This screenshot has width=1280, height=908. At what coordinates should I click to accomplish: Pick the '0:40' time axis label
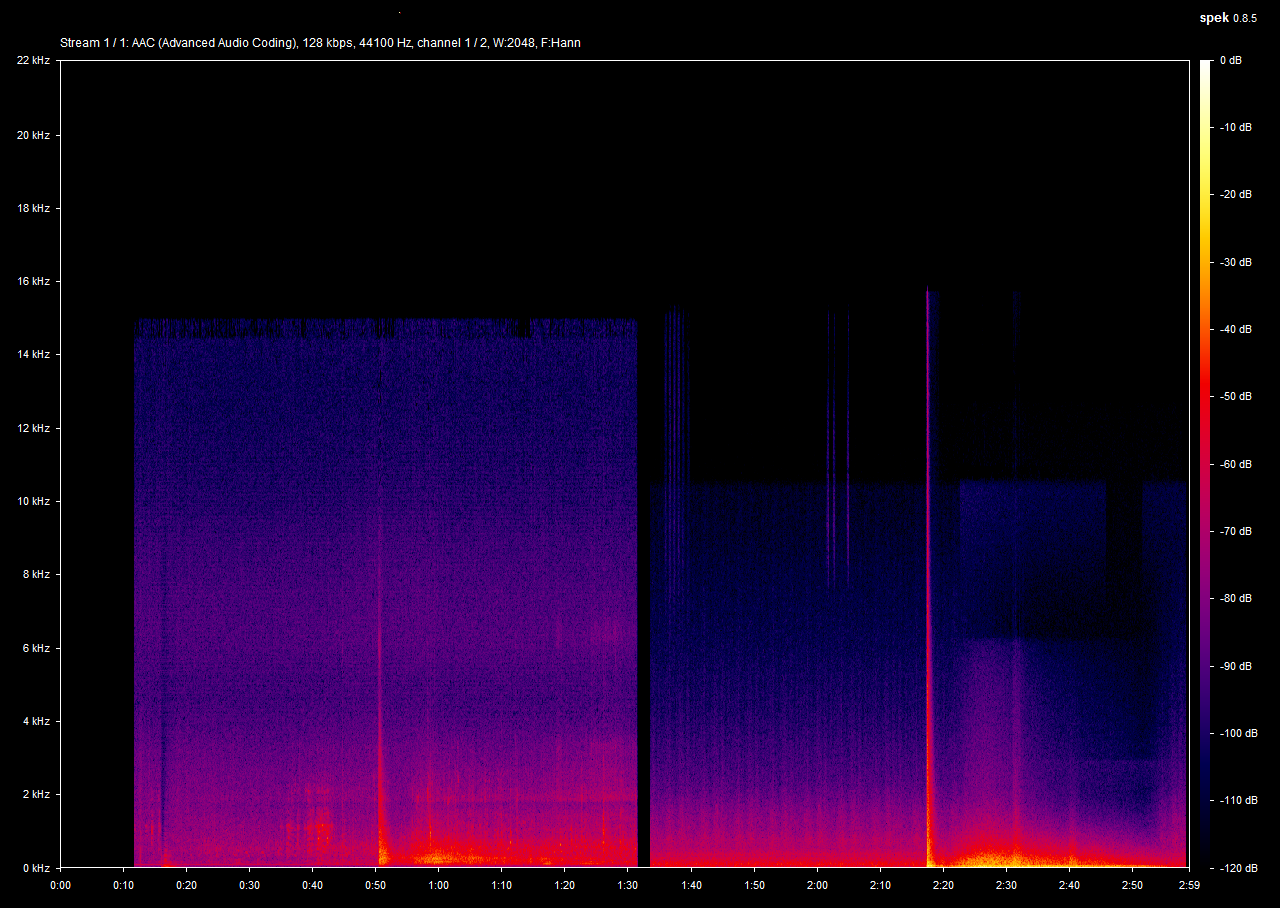[312, 885]
